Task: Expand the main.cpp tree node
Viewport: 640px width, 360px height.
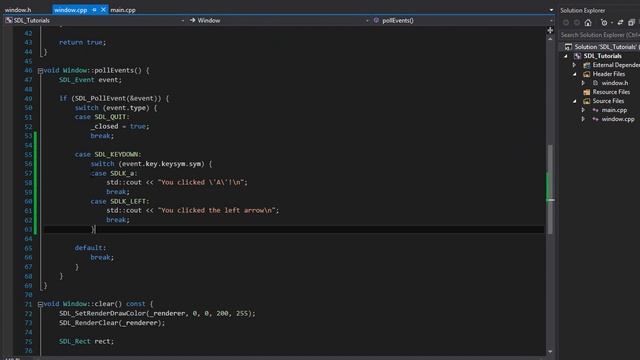Action: [x=583, y=110]
